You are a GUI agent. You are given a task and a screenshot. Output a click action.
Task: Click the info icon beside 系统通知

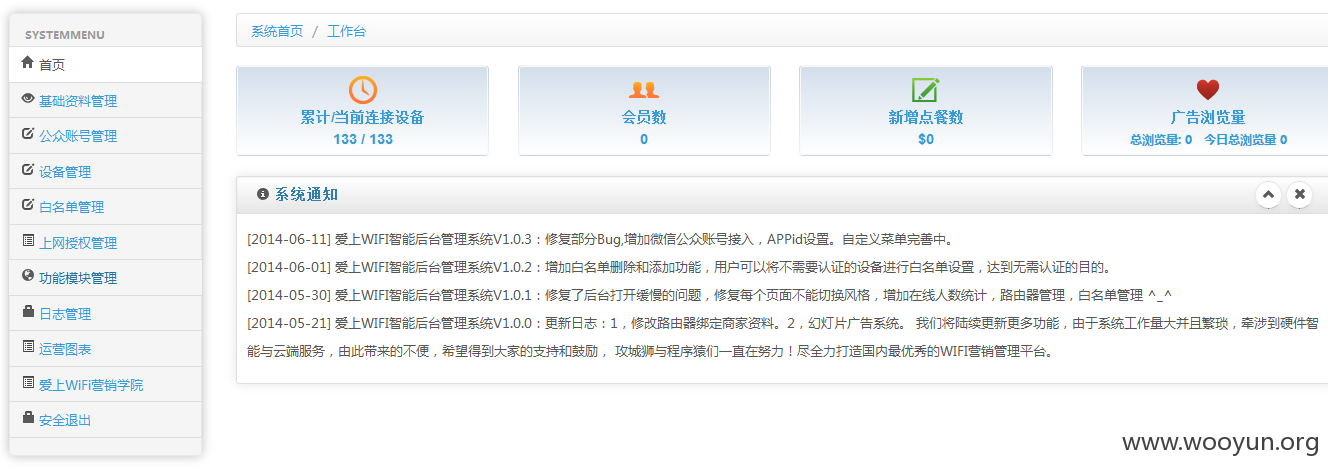pos(263,194)
